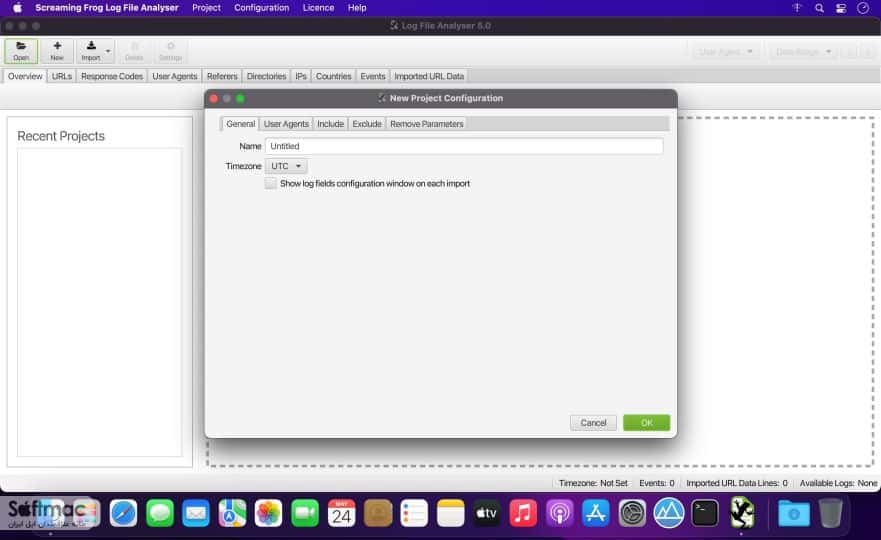
Task: Confirm with the green OK button
Action: (x=646, y=423)
